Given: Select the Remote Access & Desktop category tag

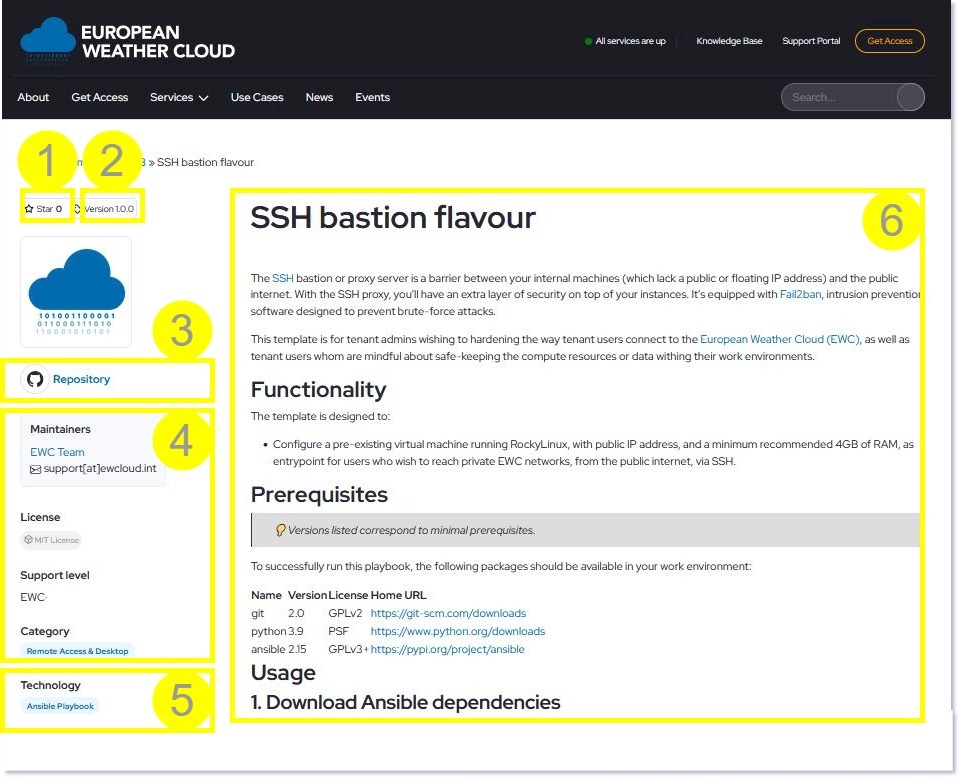Looking at the screenshot, I should tap(77, 651).
